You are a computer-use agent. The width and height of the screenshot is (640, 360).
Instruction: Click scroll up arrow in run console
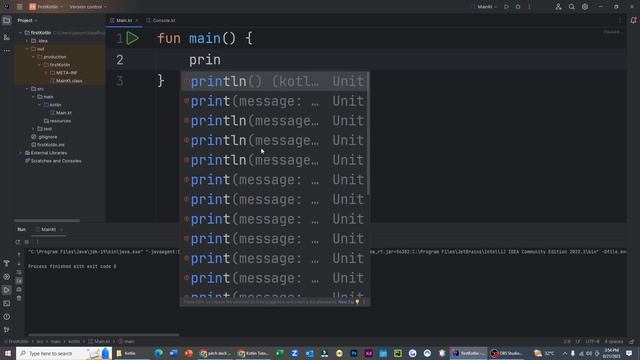(19, 255)
